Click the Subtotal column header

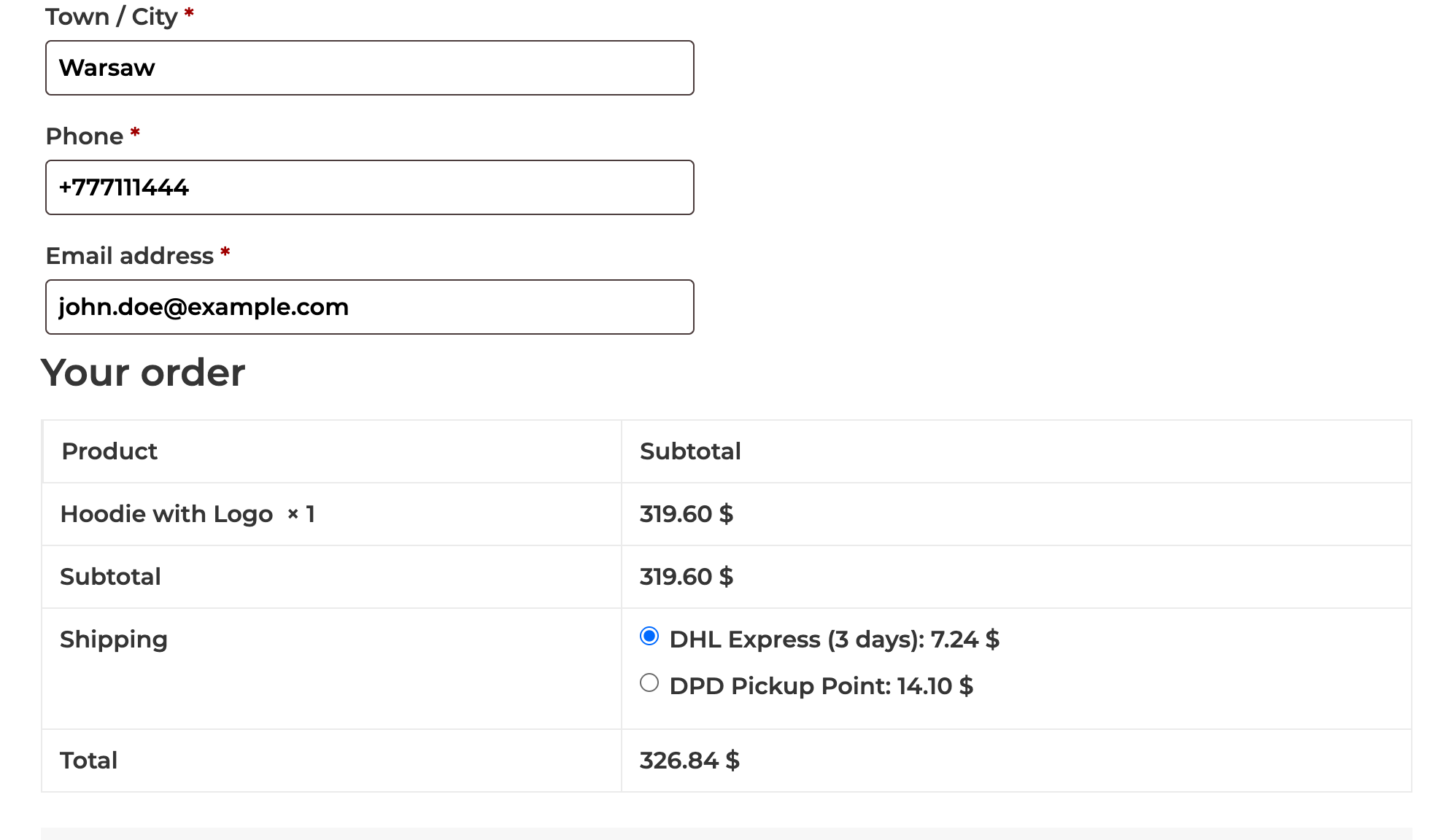pyautogui.click(x=690, y=451)
